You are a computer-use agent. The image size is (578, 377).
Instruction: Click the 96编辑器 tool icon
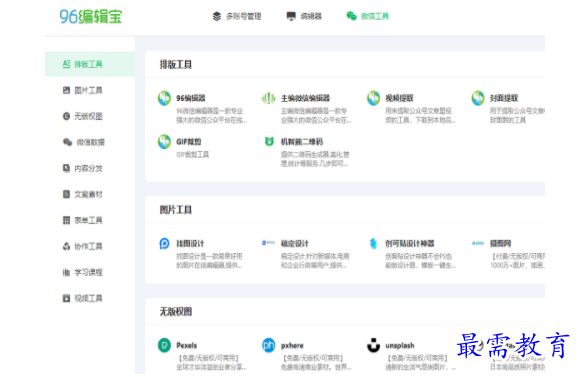164,98
